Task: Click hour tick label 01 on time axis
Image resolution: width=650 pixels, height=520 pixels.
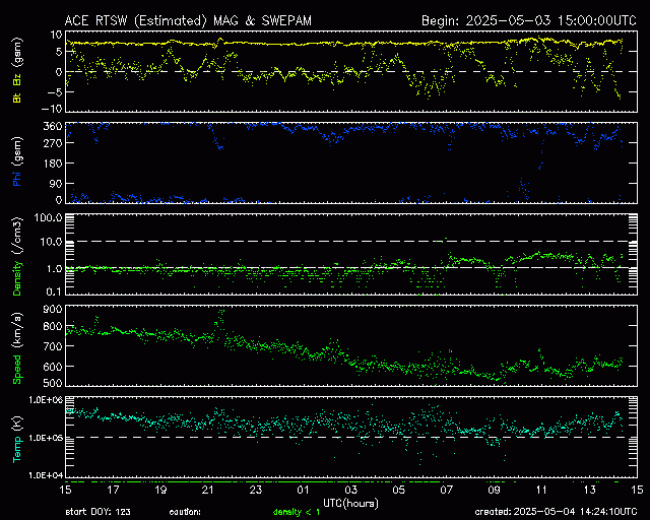Action: (x=303, y=490)
